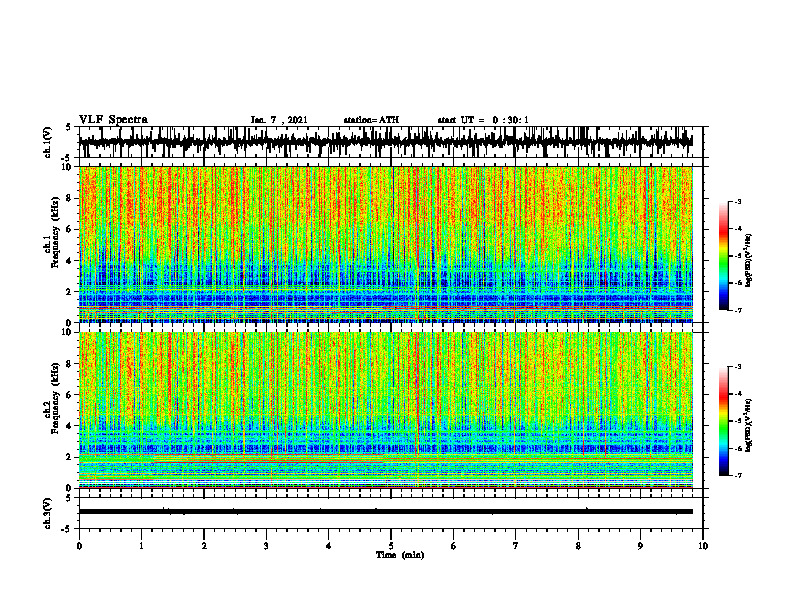Click the ch.2 frequency tick label 2
The height and width of the screenshot is (612, 792).
click(70, 457)
